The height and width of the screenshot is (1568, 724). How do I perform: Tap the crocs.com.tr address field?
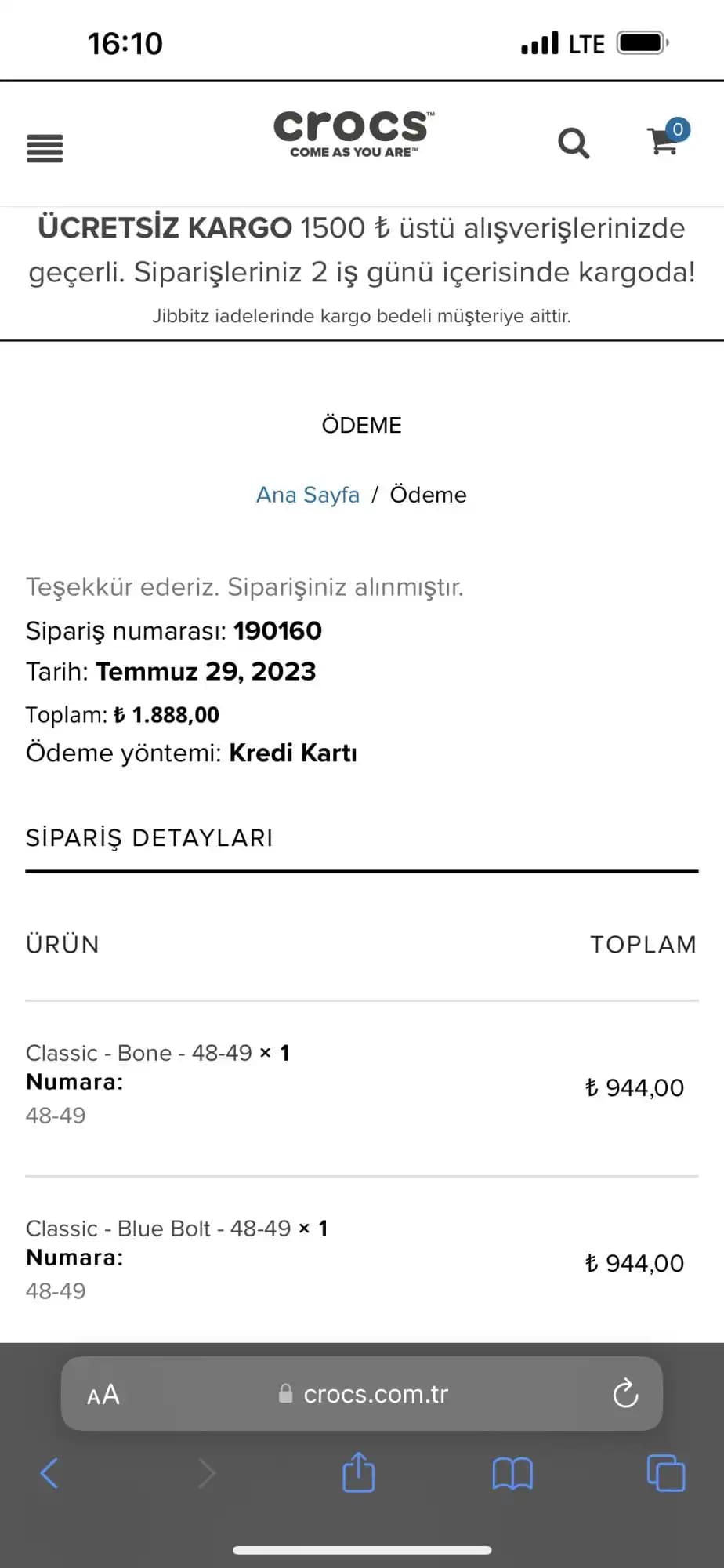tap(364, 1394)
